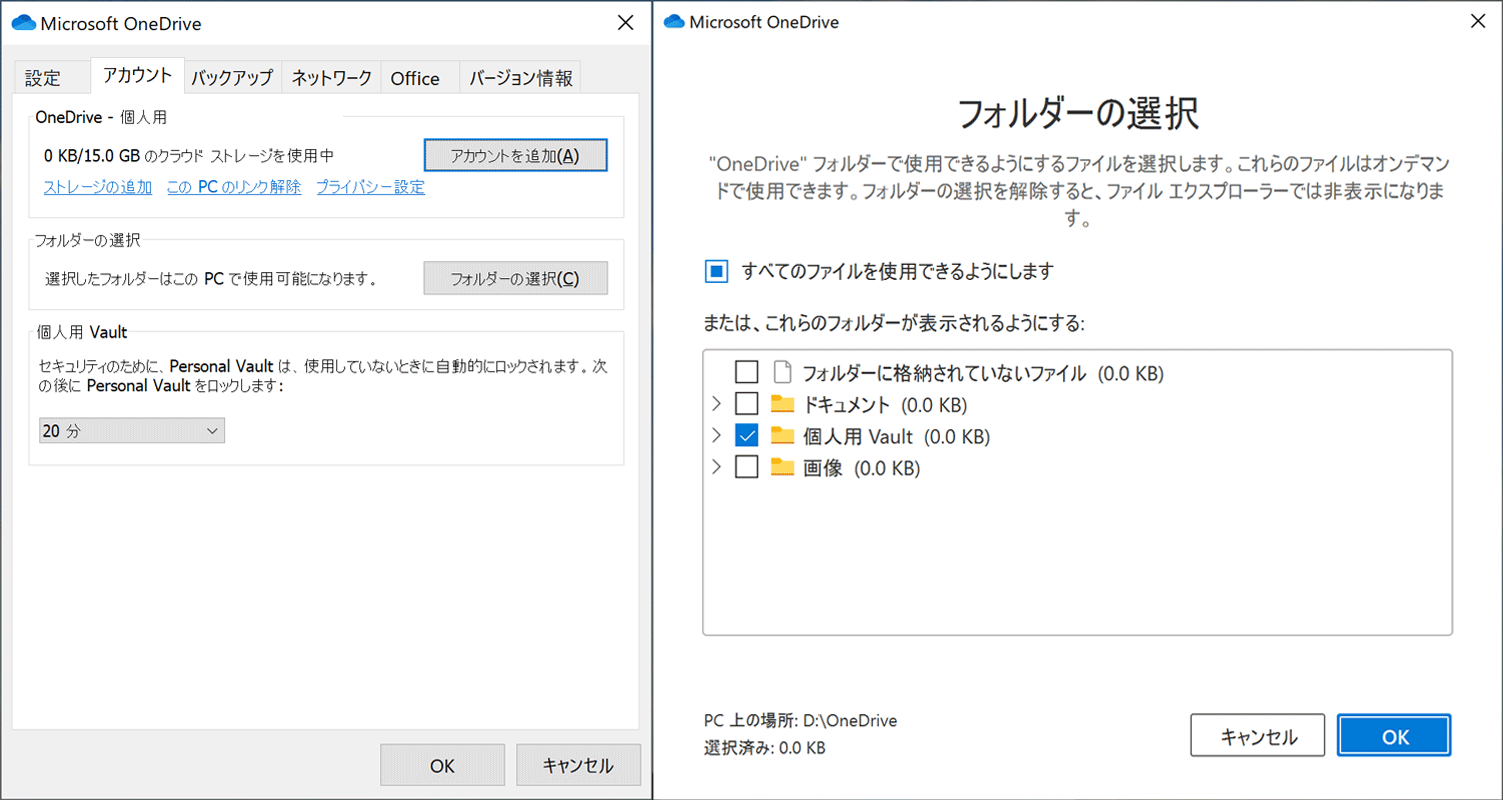
Task: Select the 画像 (0.0 KB) row label
Action: [x=861, y=467]
